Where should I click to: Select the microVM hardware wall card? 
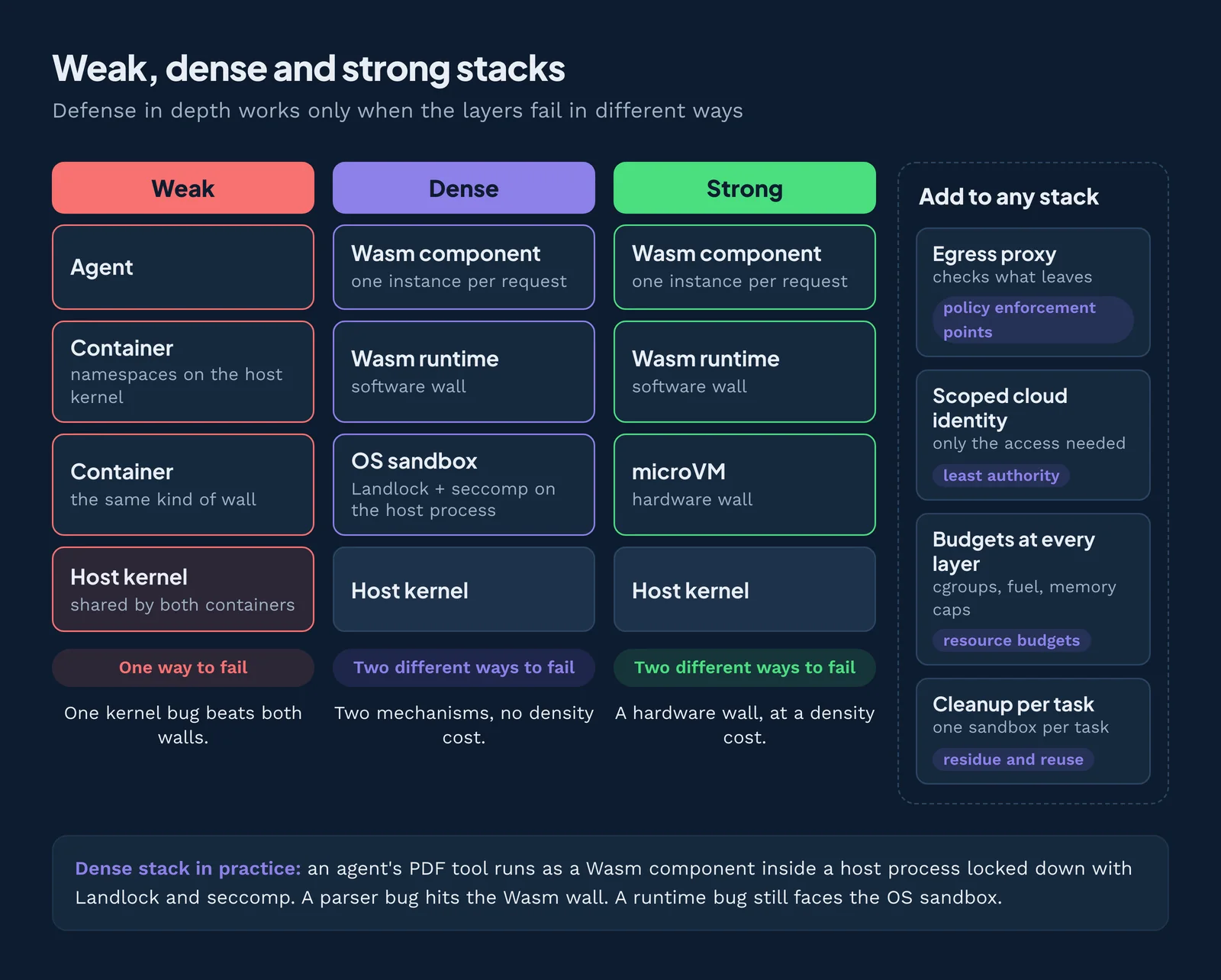745,485
